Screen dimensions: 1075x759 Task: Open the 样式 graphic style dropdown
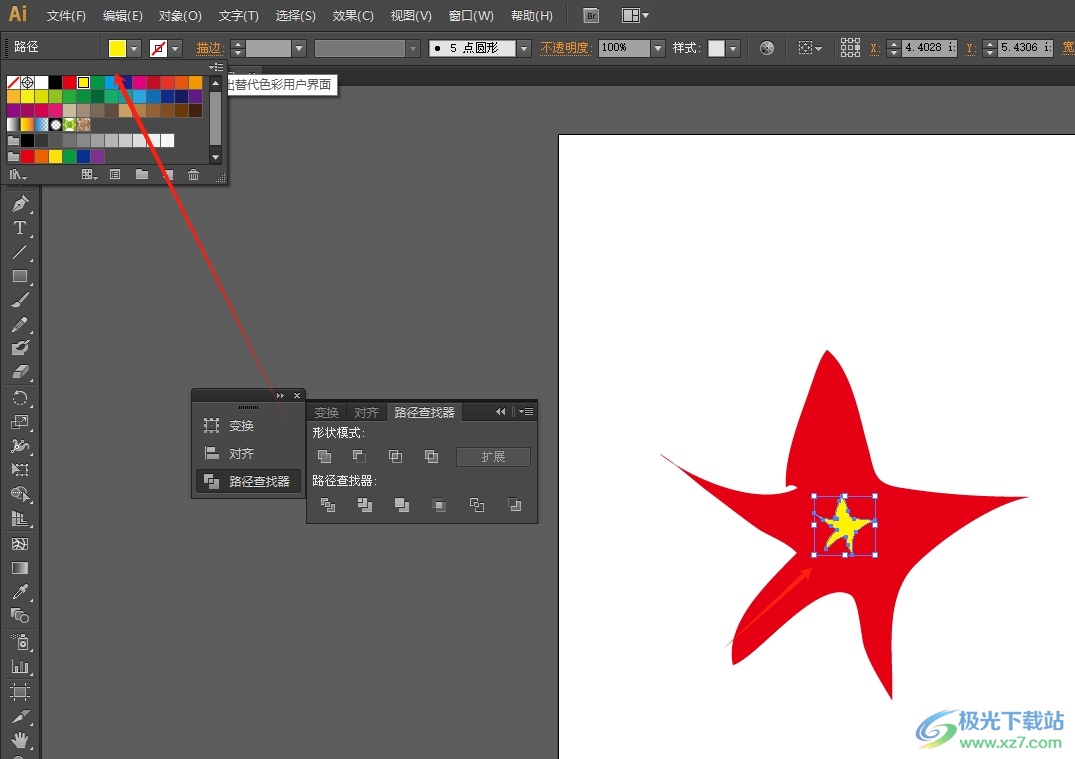point(734,49)
